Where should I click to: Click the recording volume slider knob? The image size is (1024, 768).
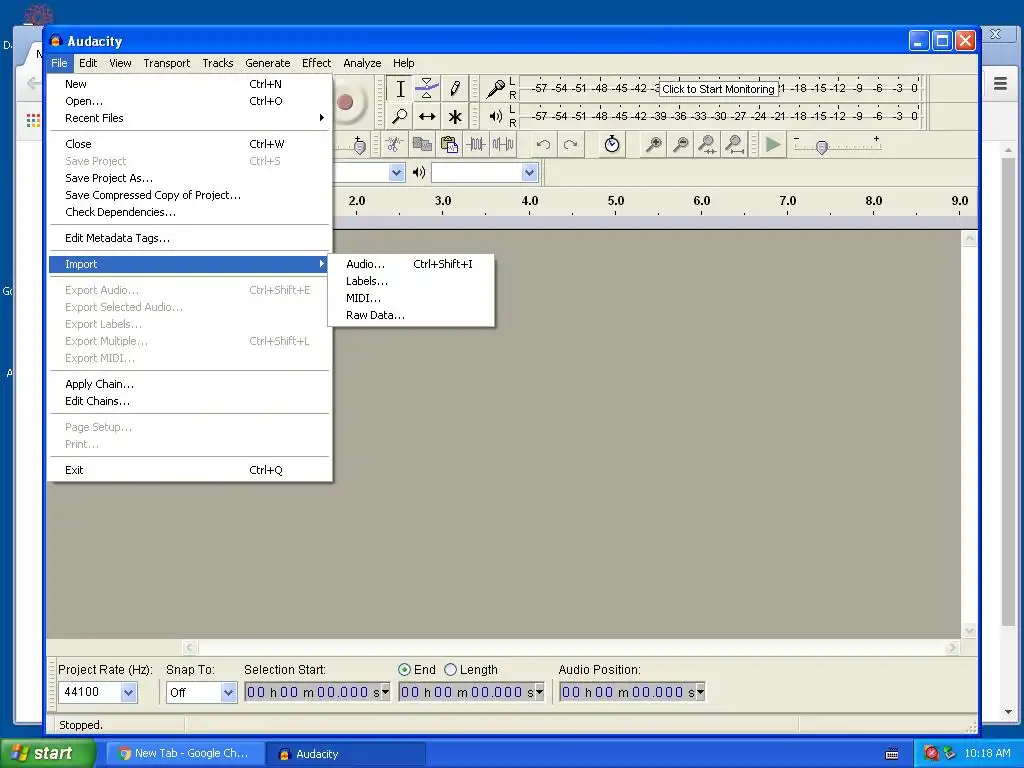click(x=359, y=147)
